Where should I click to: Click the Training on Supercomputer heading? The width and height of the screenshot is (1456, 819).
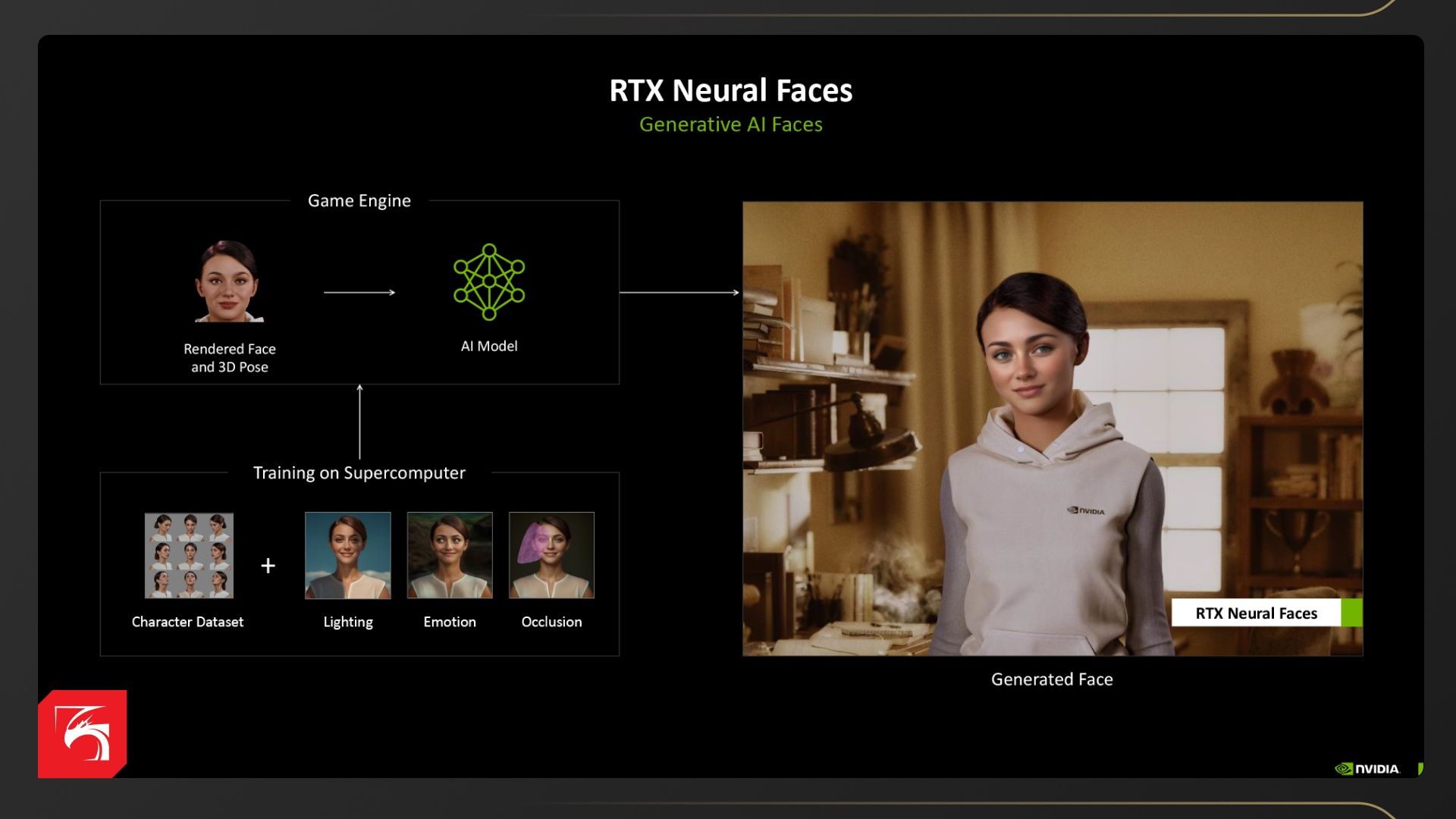pos(359,473)
